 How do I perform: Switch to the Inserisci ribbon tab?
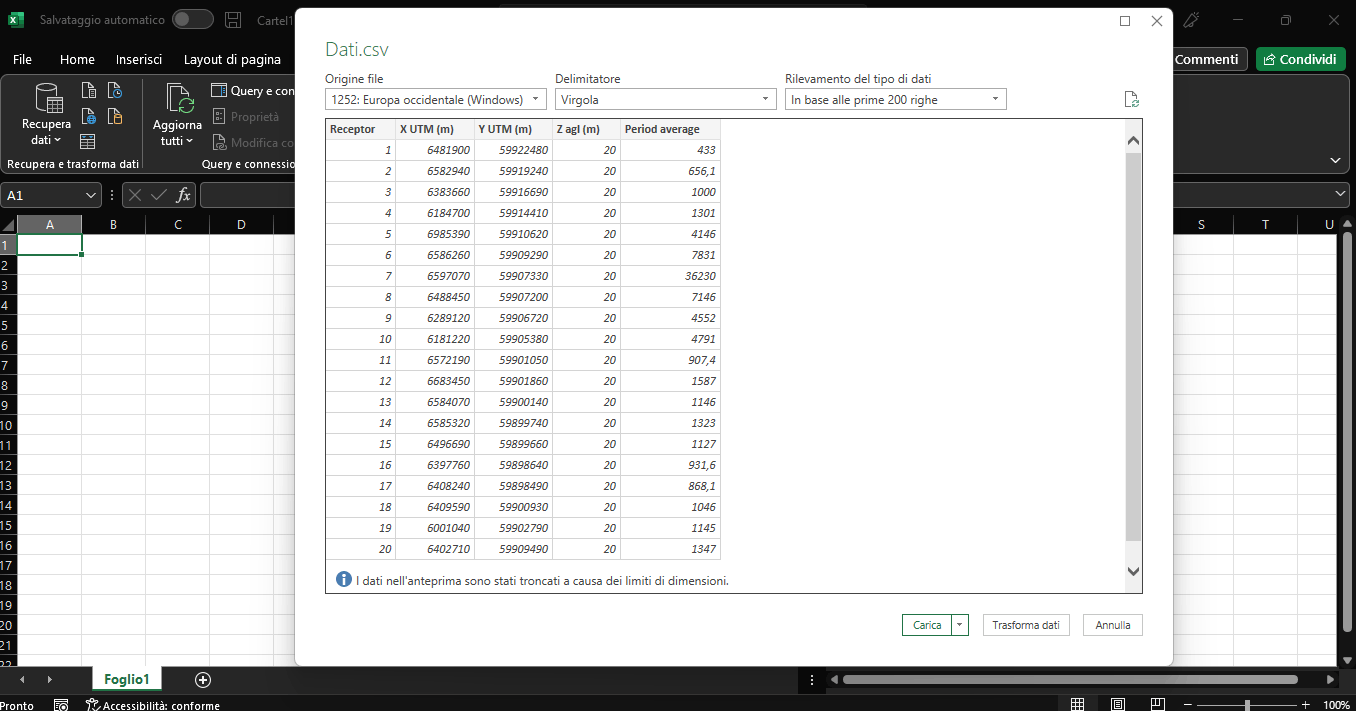coord(139,59)
